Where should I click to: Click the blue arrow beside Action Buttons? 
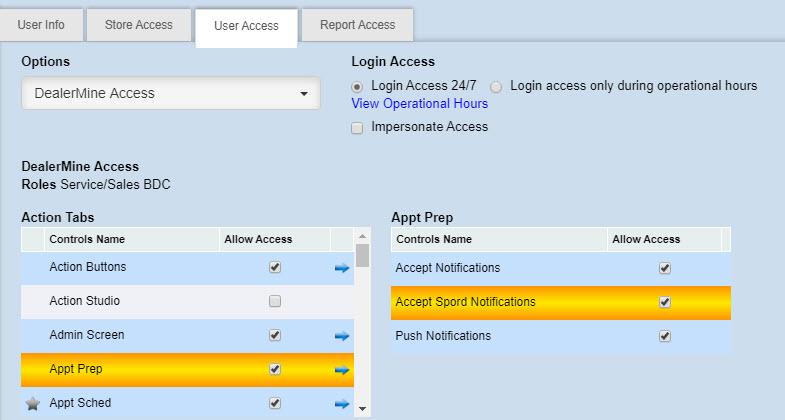click(342, 268)
